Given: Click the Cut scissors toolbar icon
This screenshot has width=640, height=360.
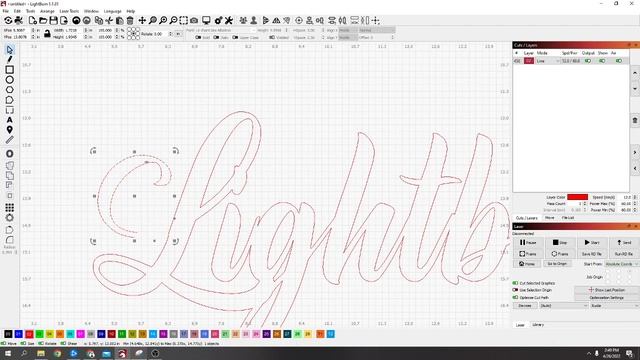Looking at the screenshot, I should click(x=109, y=20).
